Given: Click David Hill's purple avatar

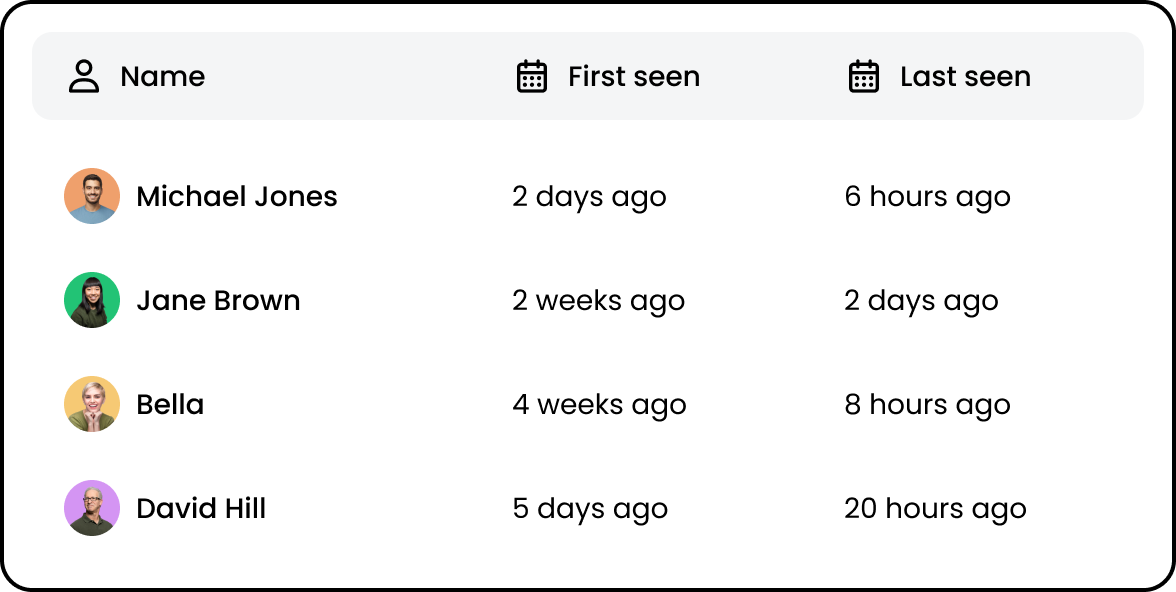Looking at the screenshot, I should pyautogui.click(x=92, y=508).
